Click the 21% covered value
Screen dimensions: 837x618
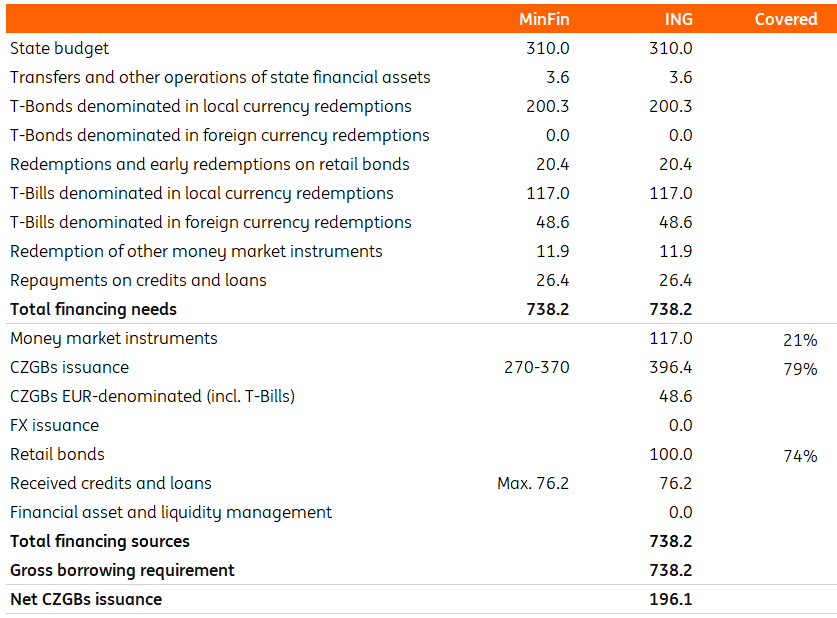click(800, 340)
